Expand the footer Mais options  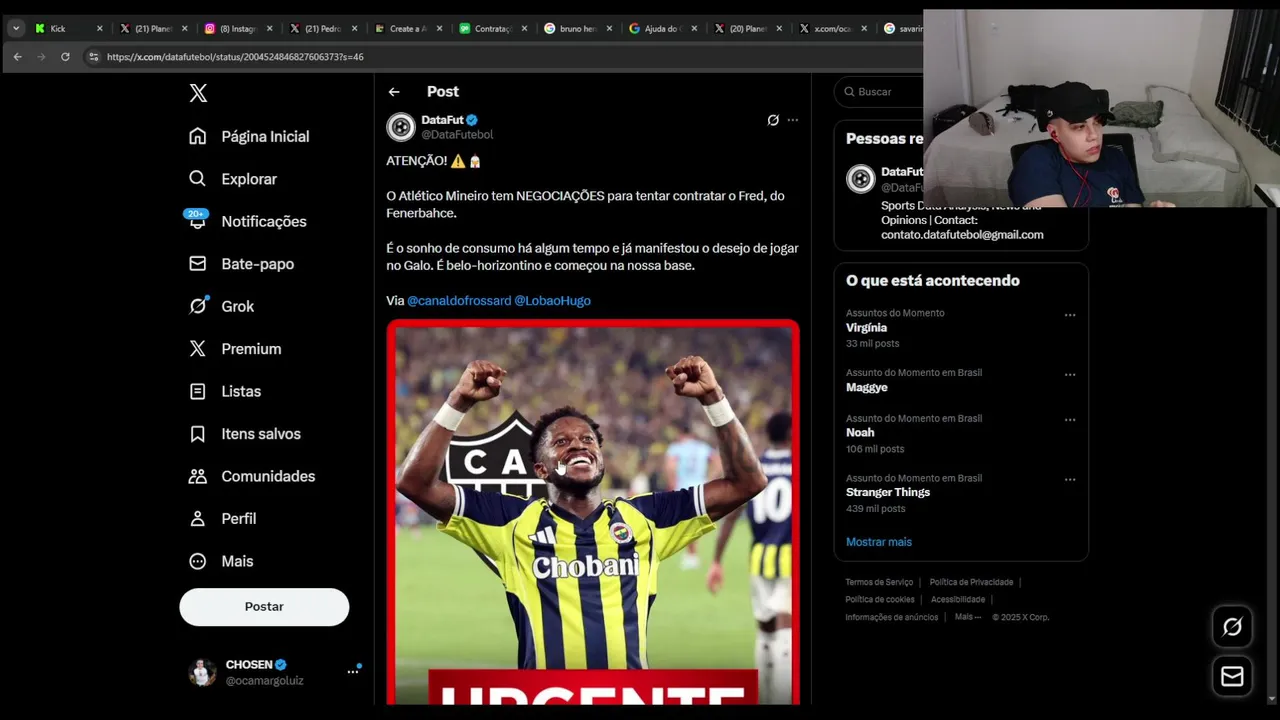tap(968, 617)
